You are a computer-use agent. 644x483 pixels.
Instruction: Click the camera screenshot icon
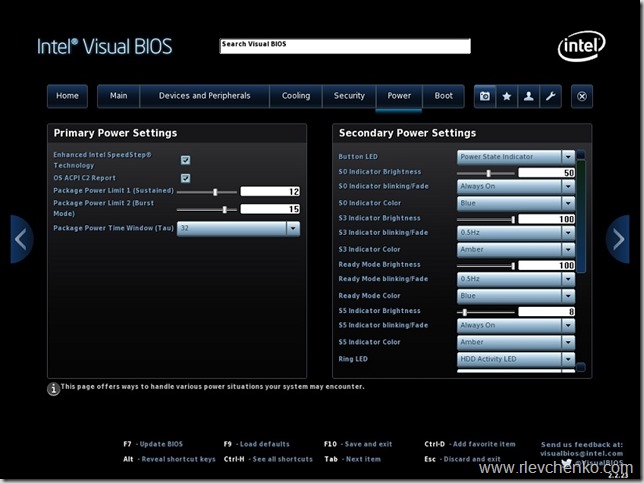tap(485, 96)
